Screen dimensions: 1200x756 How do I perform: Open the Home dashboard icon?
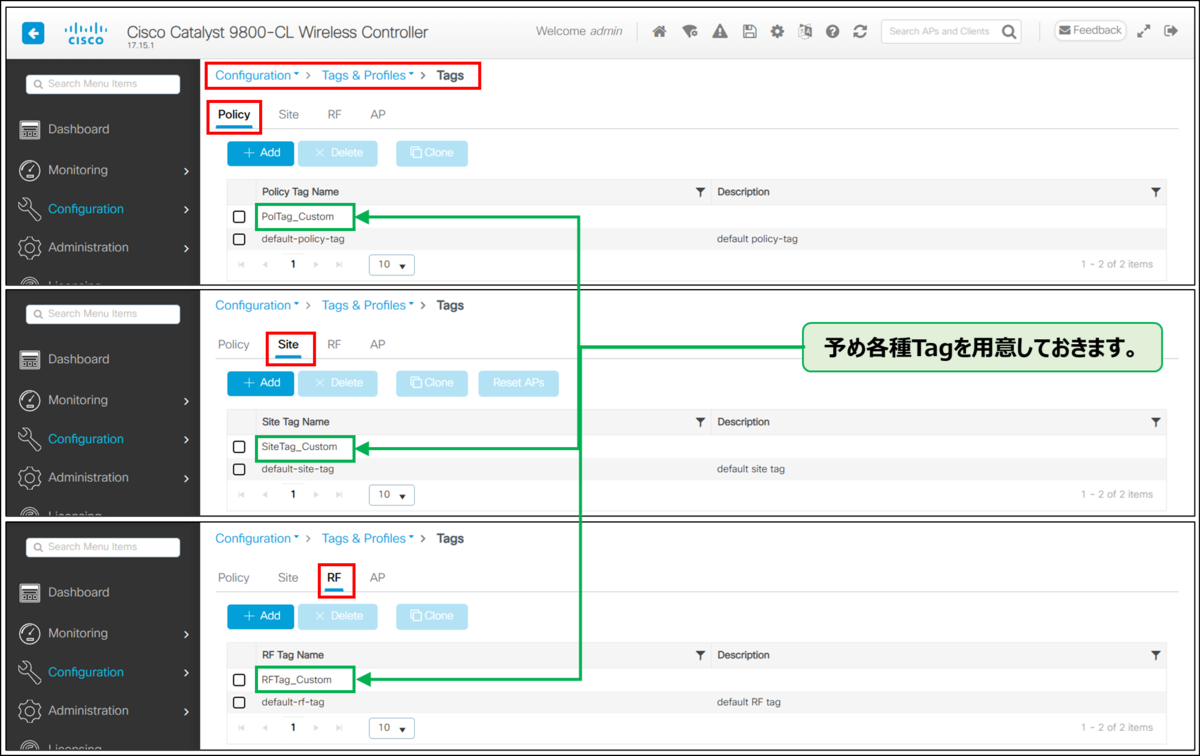tap(659, 31)
